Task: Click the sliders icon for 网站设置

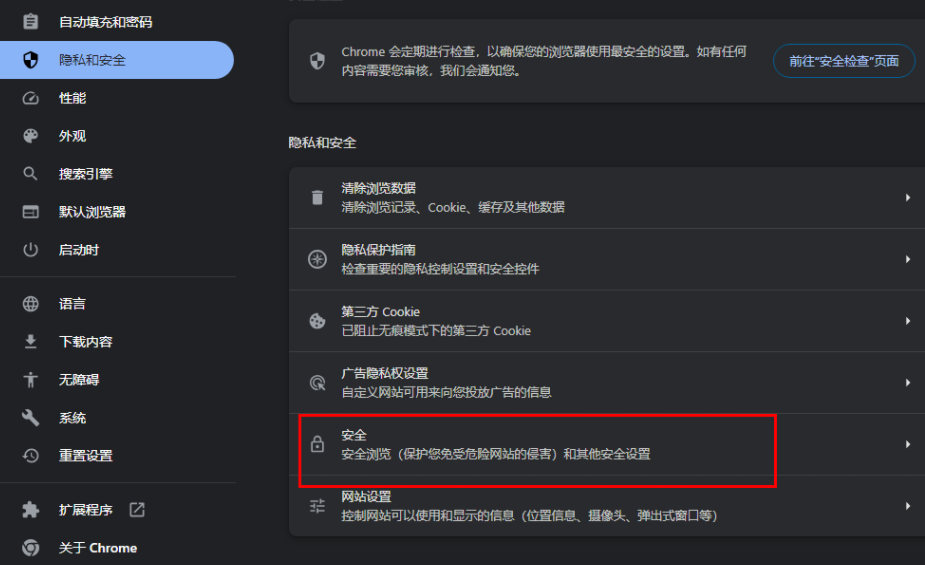Action: coord(317,506)
